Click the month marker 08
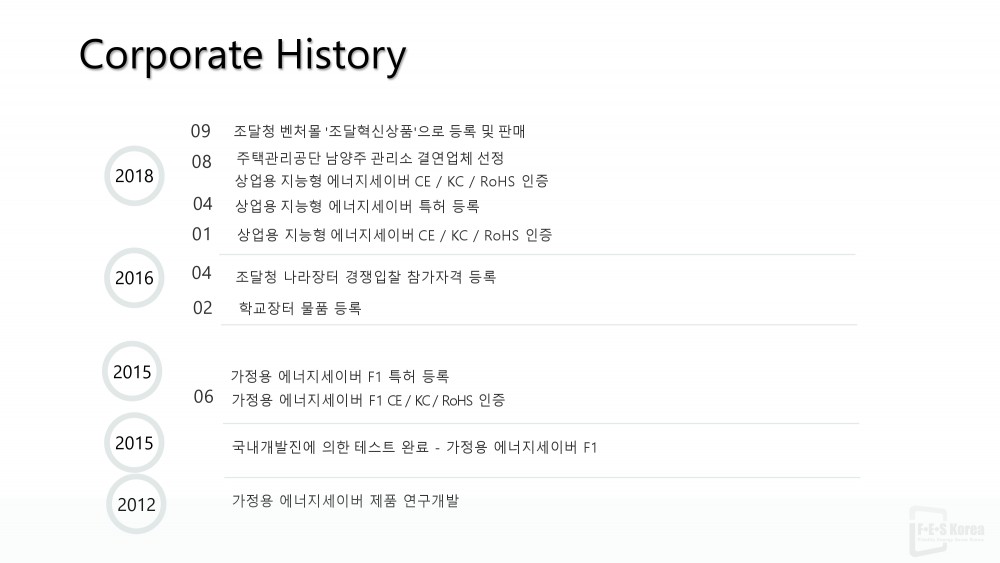 point(202,161)
